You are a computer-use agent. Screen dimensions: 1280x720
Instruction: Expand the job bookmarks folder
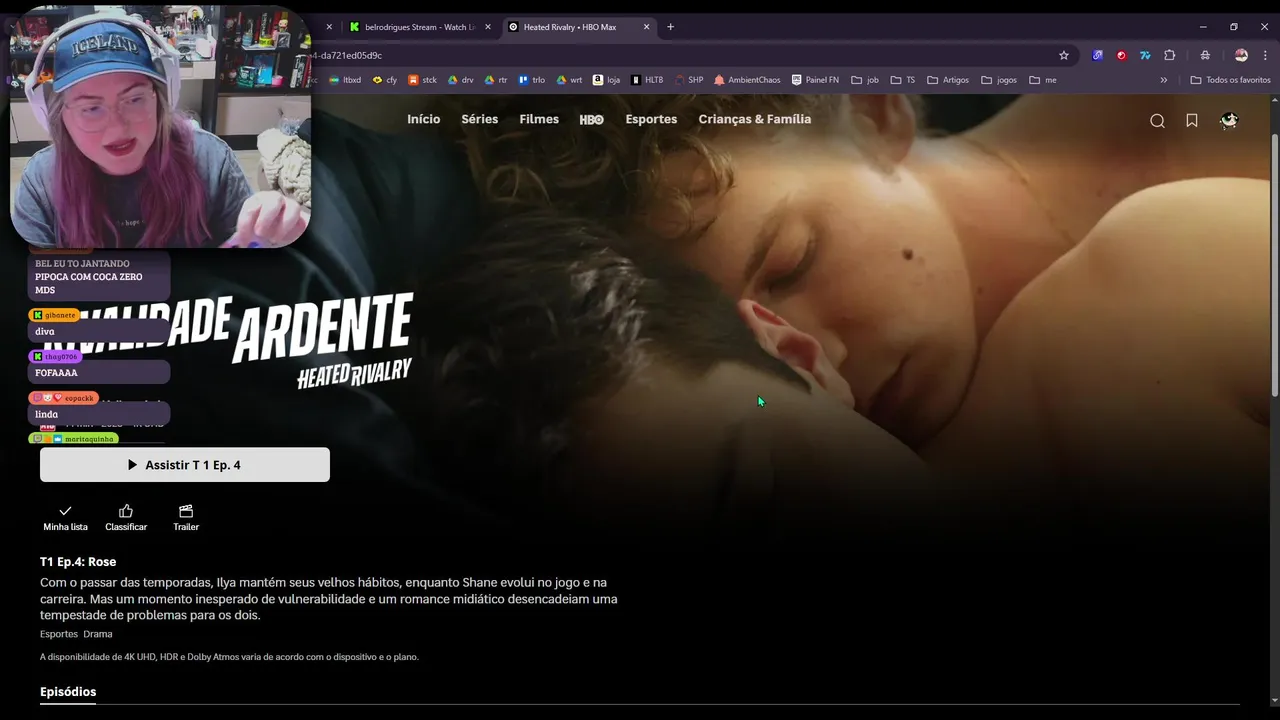[865, 80]
